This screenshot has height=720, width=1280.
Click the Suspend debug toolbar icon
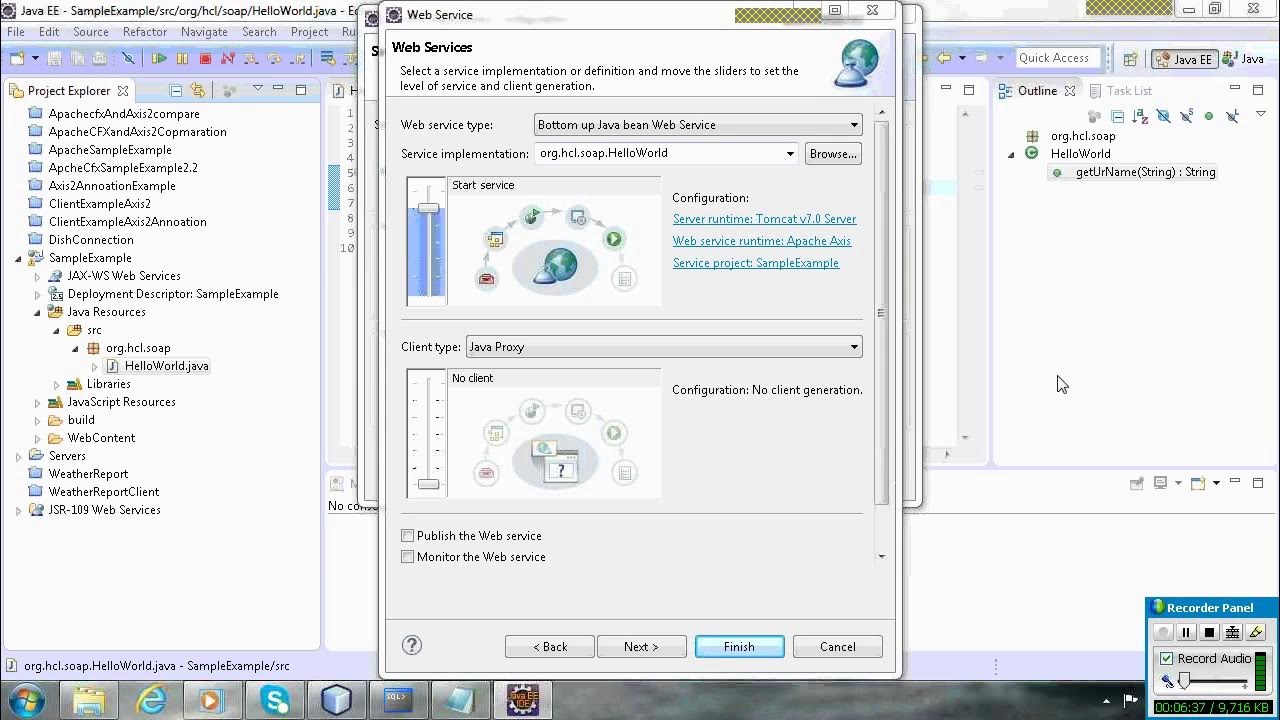point(182,59)
